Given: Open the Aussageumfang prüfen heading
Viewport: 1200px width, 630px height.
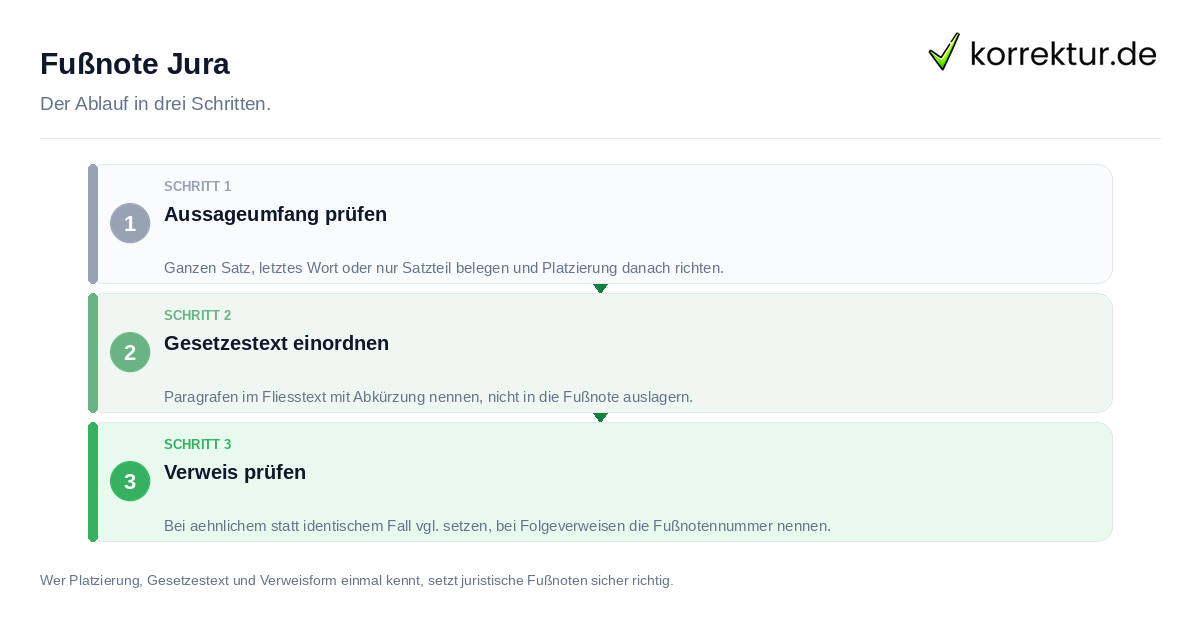Looking at the screenshot, I should click(275, 214).
